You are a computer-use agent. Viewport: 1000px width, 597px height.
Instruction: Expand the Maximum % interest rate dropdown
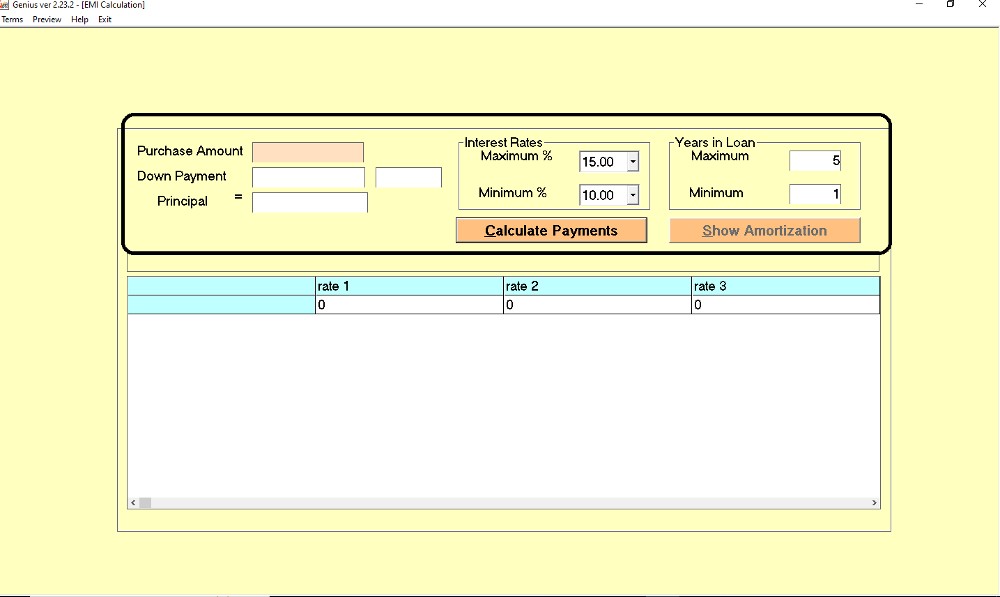pyautogui.click(x=632, y=162)
